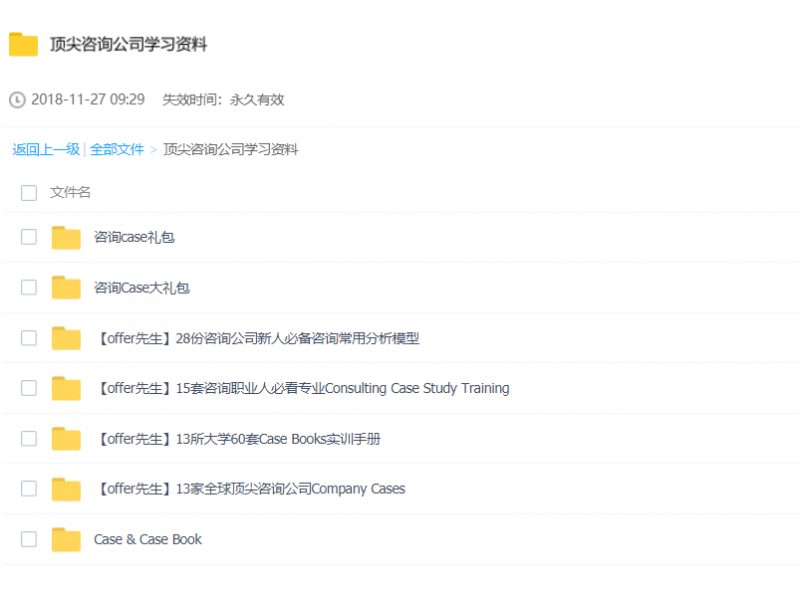Open the Case & Case Book folder name
This screenshot has height=594, width=800.
(148, 539)
